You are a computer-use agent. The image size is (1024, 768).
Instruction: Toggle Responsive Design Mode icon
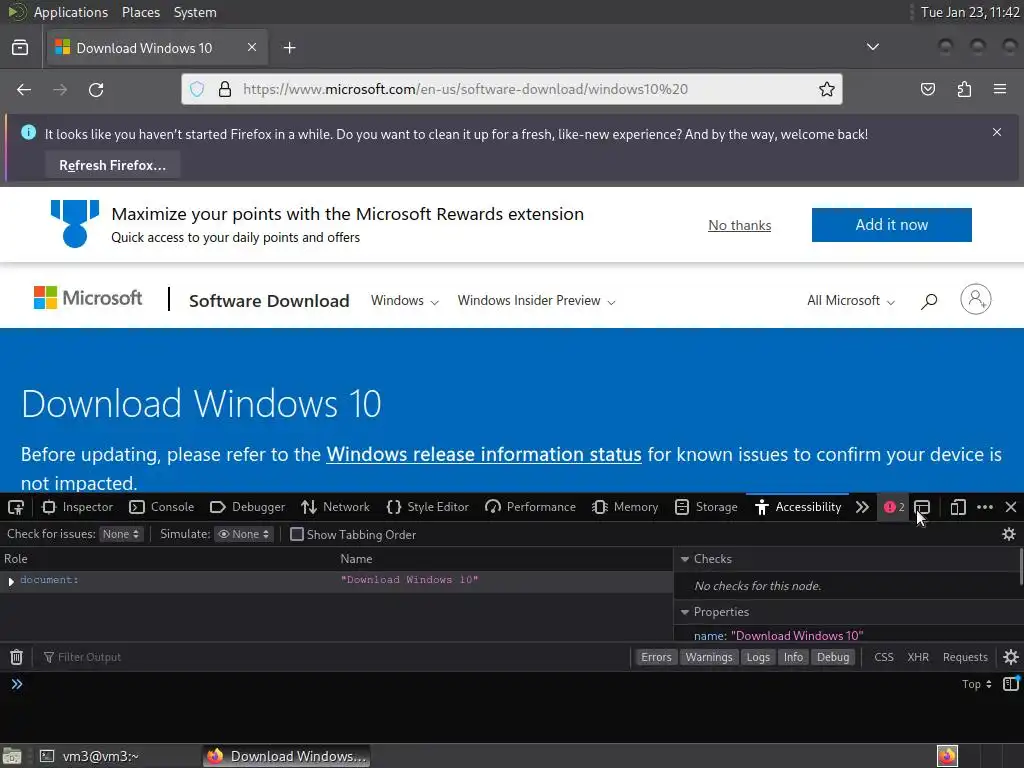[957, 507]
